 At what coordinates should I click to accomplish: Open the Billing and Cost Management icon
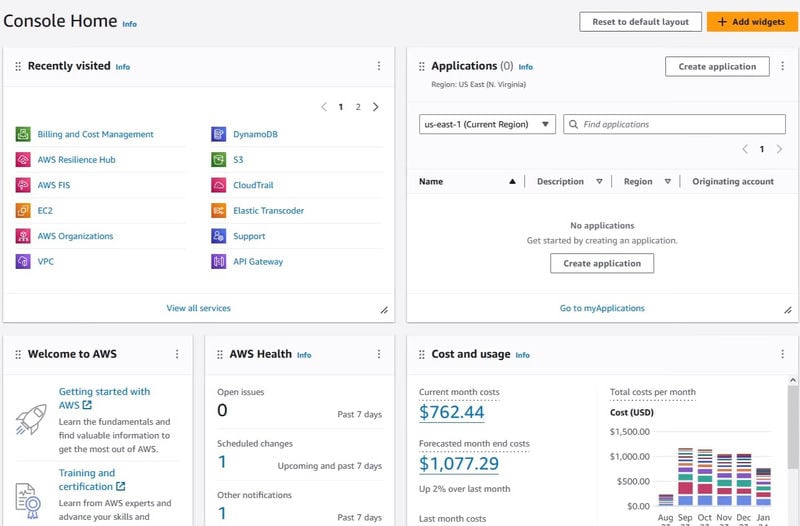click(23, 134)
